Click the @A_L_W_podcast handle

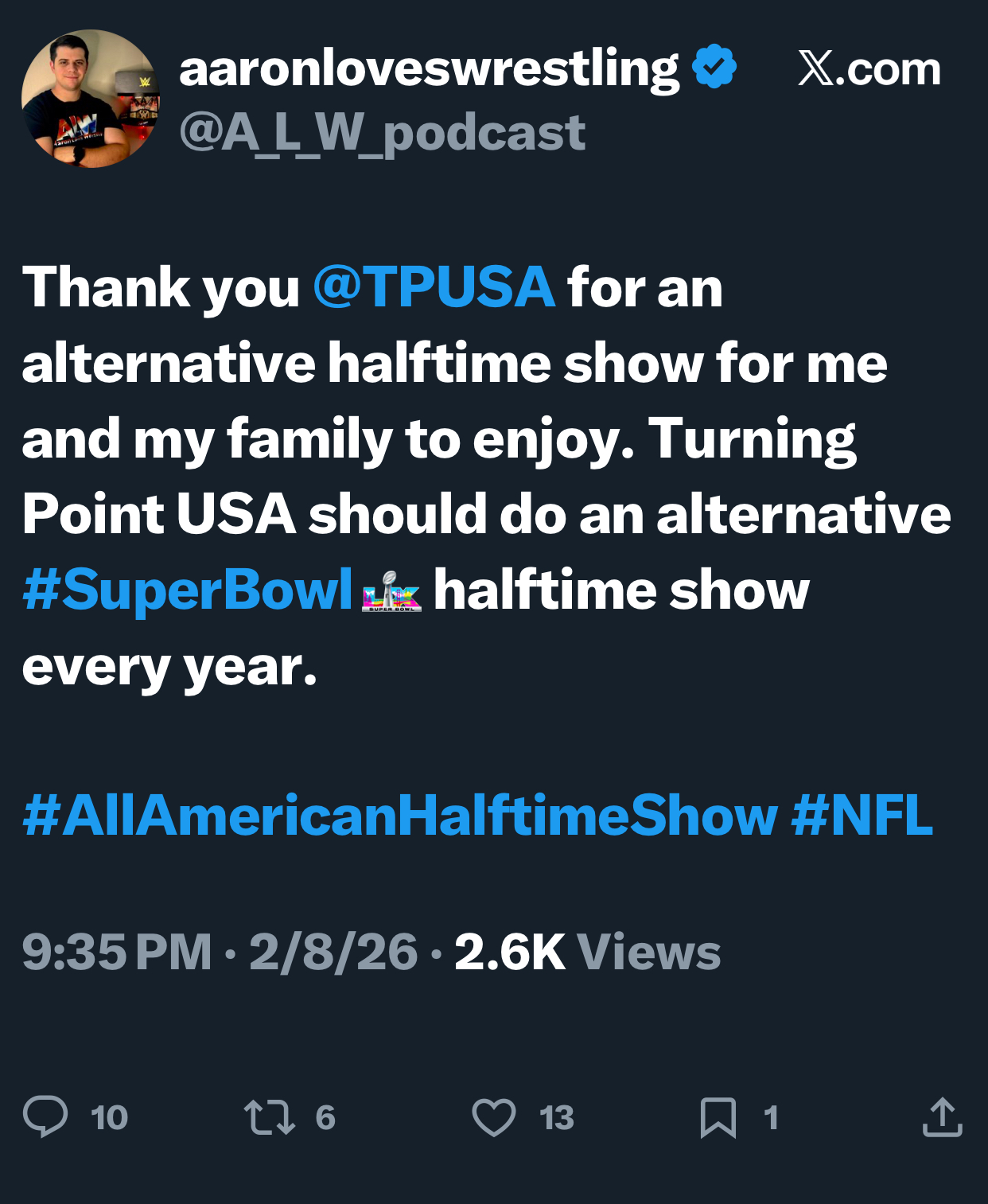click(x=383, y=132)
